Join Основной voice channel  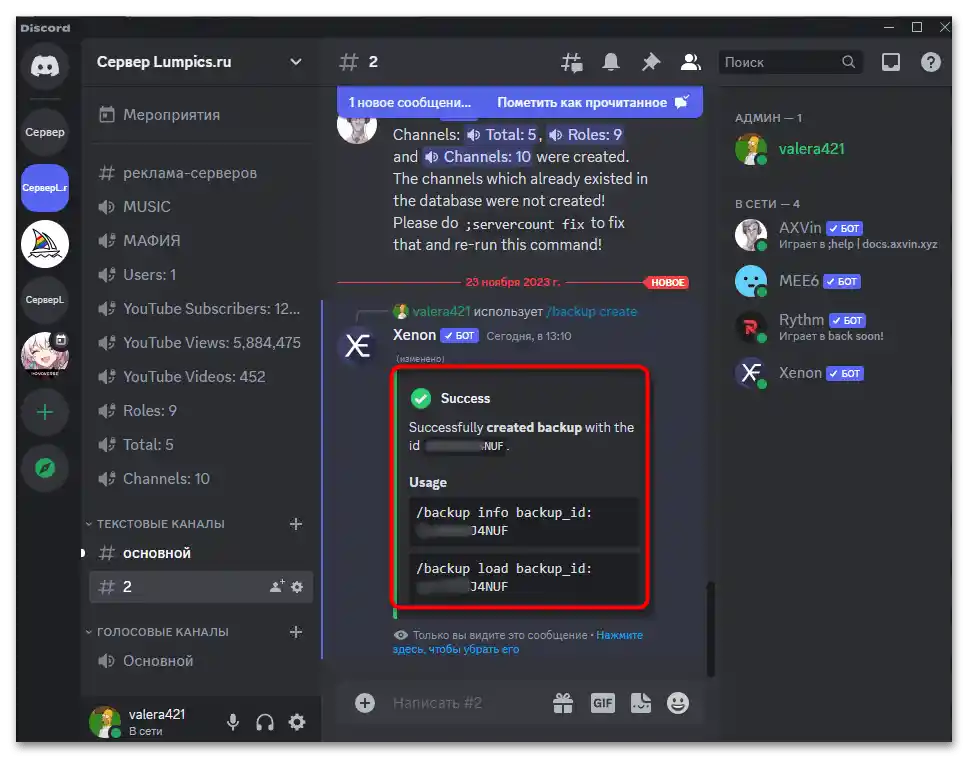(x=201, y=660)
